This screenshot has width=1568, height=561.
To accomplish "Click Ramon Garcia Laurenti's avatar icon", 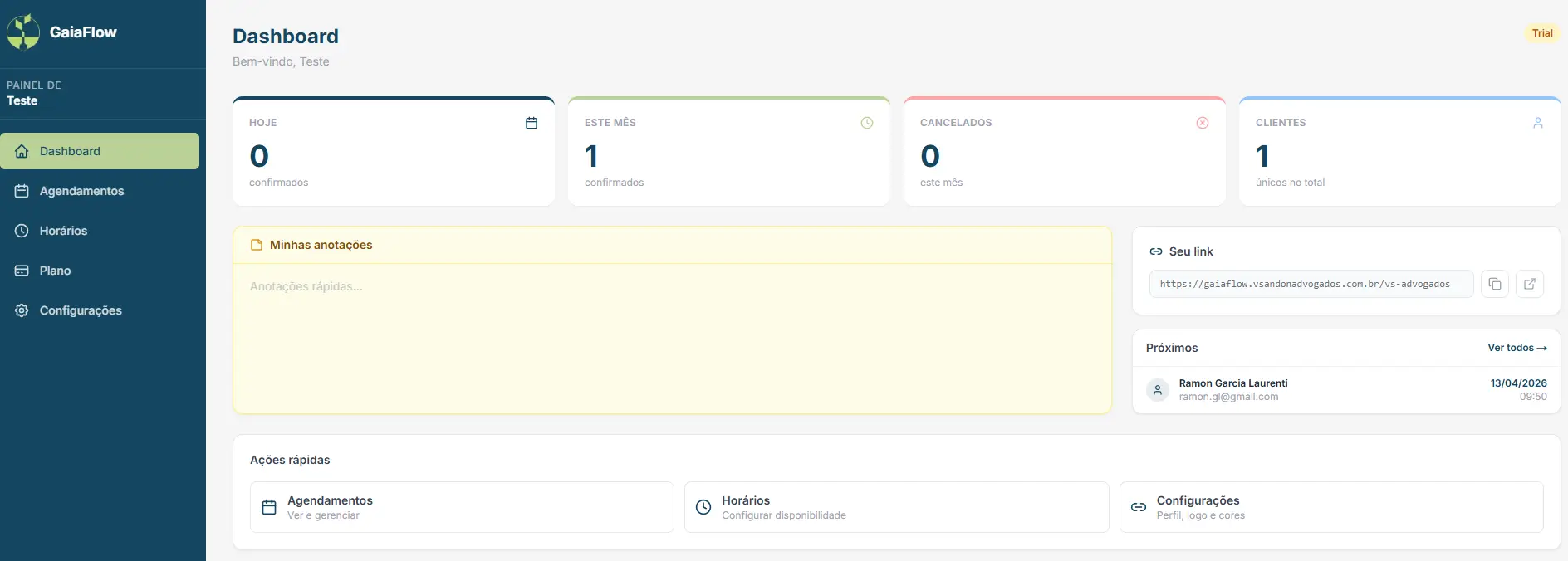I will click(x=1158, y=390).
